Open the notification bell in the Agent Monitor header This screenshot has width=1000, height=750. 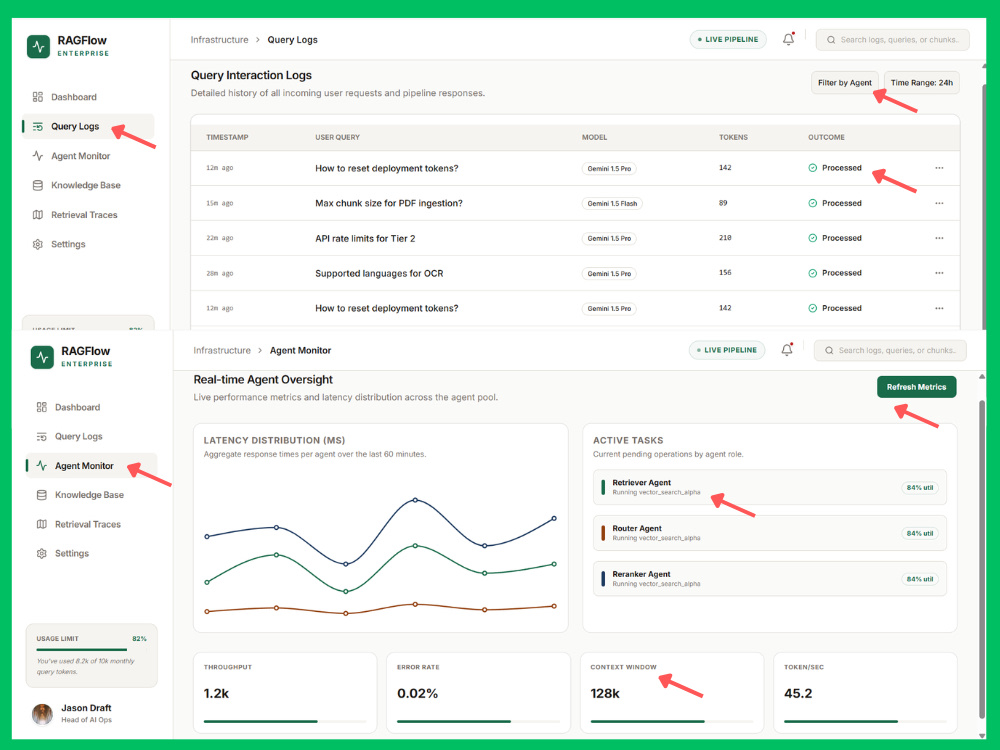[x=788, y=349]
